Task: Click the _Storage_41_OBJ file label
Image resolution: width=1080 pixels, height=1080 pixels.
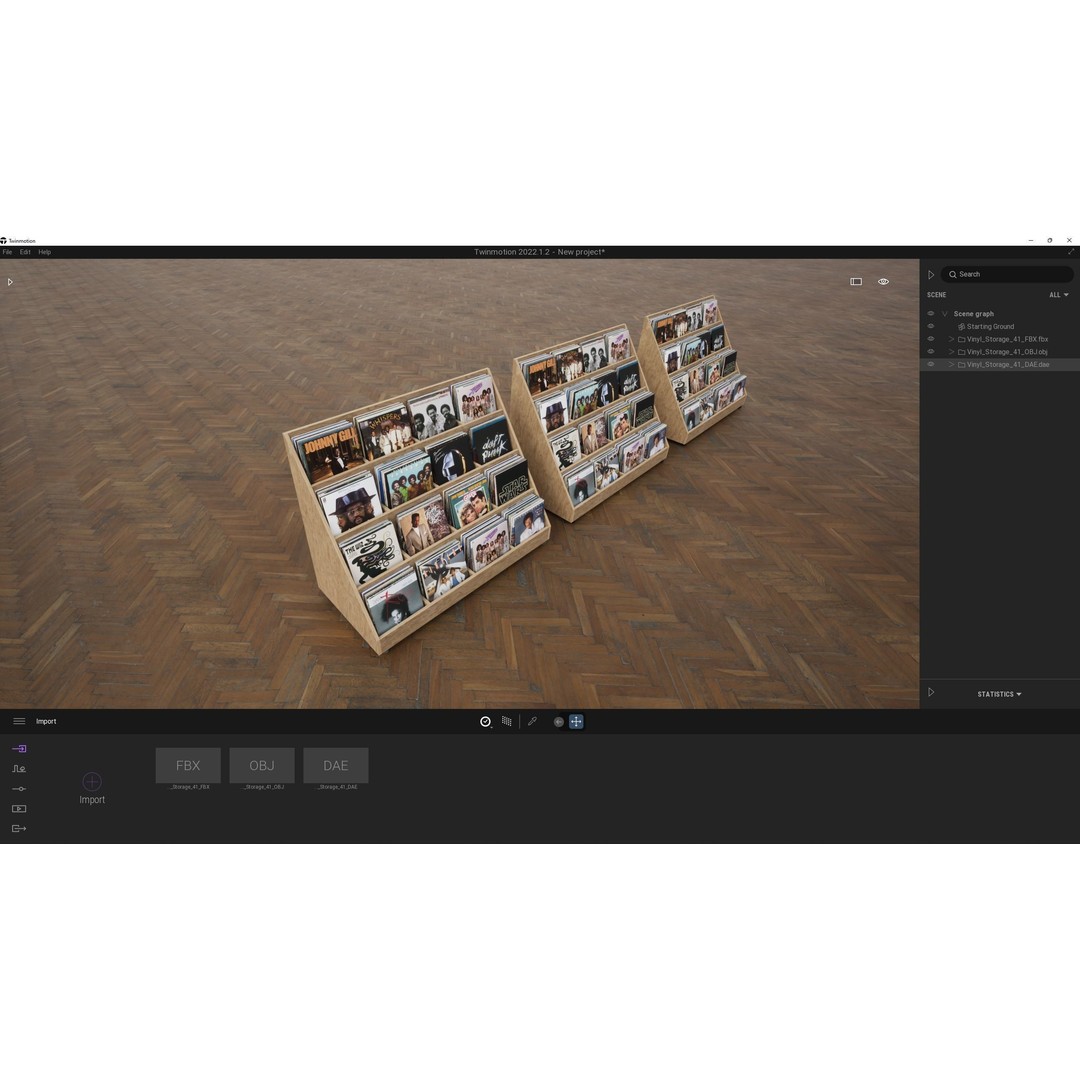Action: click(264, 787)
